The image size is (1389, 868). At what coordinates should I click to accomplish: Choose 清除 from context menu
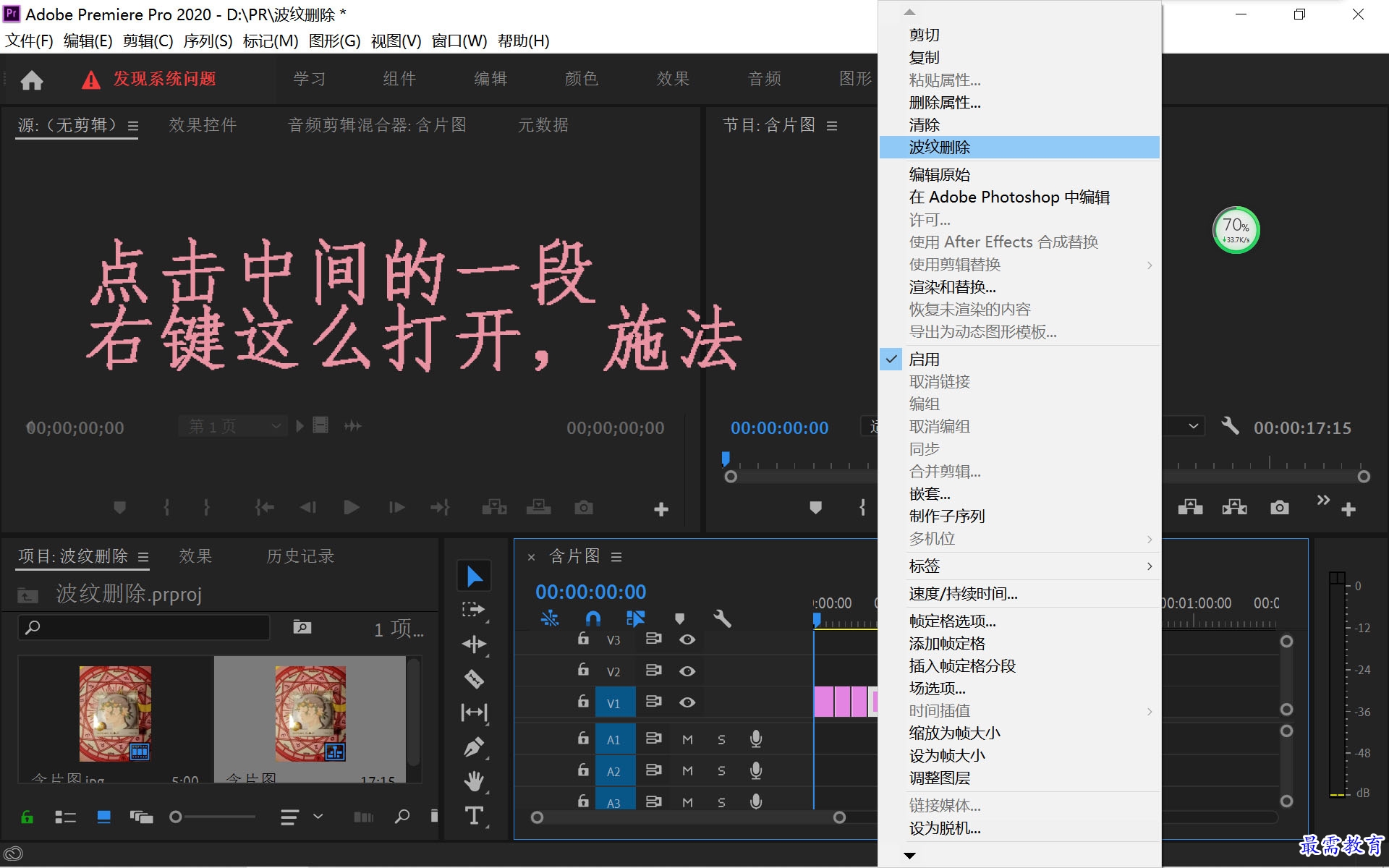(x=1019, y=125)
